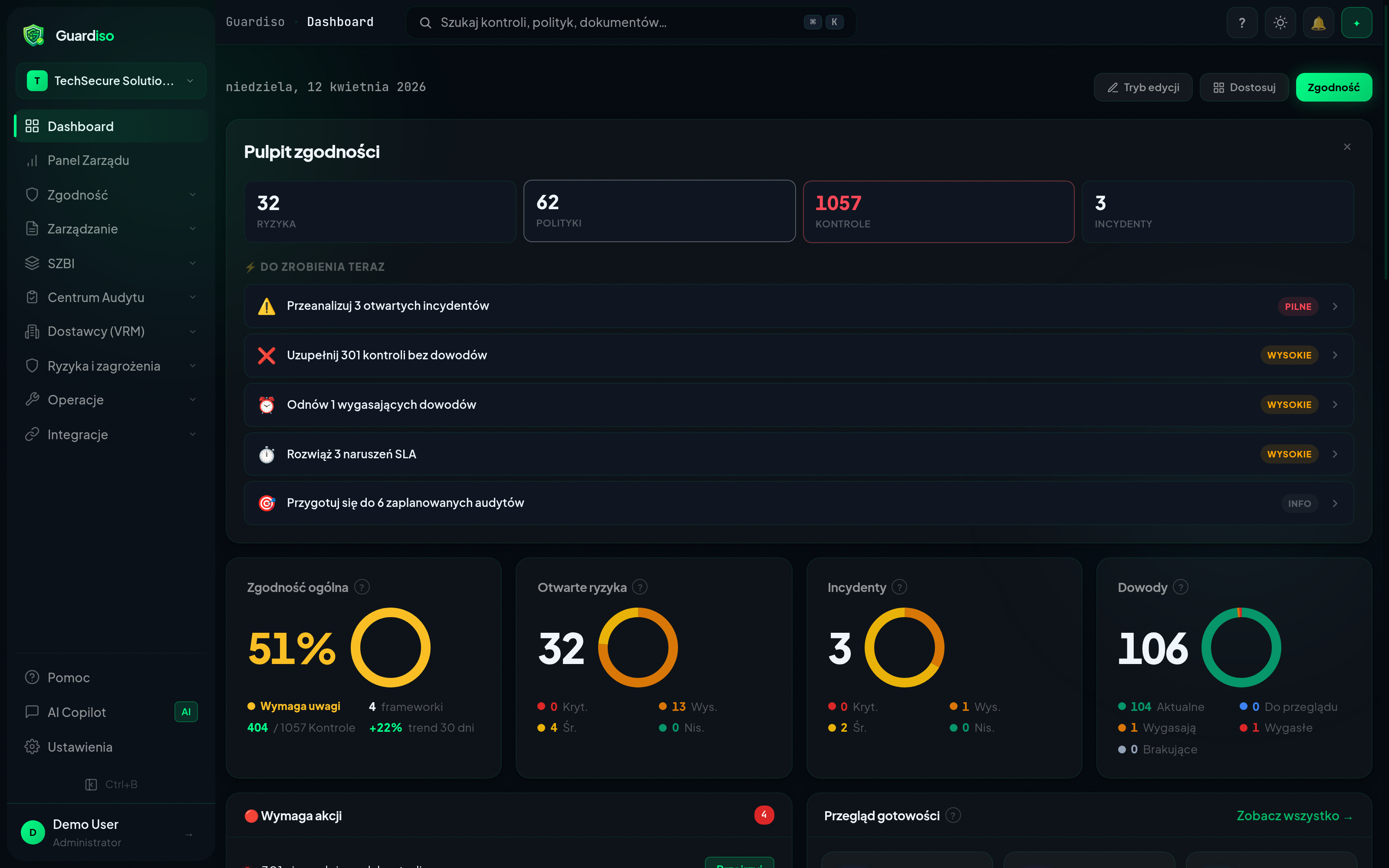Click the help icon beside Incydenty

[x=899, y=587]
